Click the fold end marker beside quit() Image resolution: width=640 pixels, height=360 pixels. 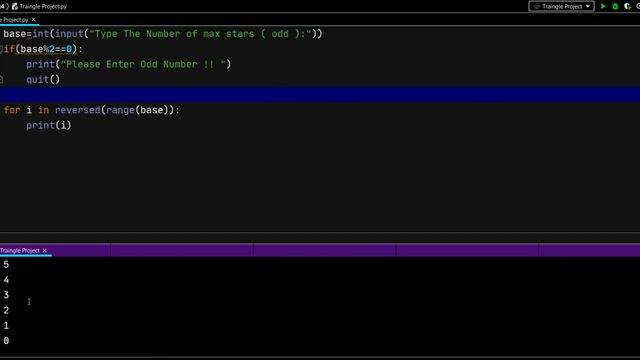click(x=1, y=80)
